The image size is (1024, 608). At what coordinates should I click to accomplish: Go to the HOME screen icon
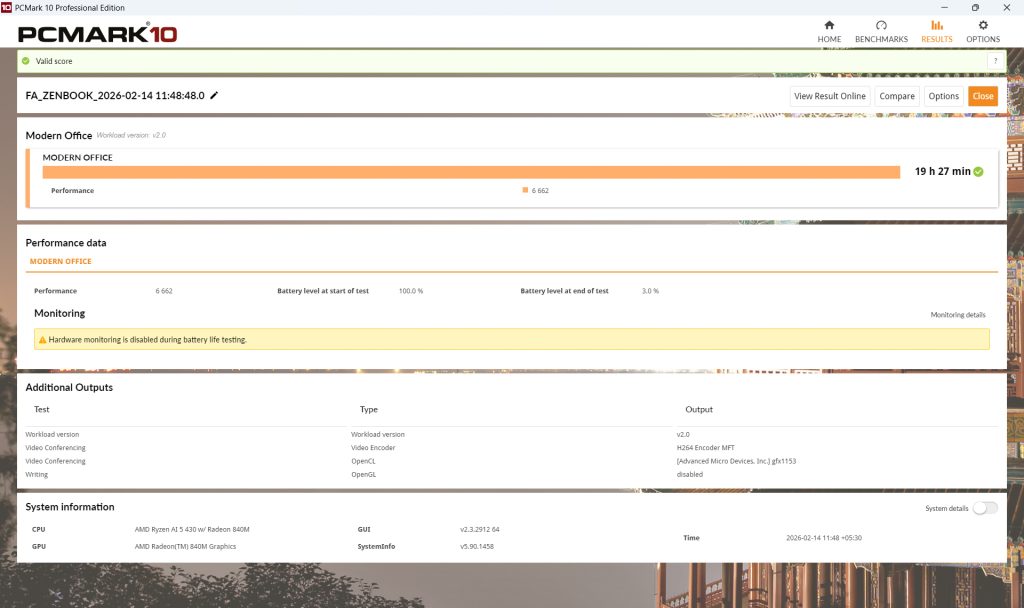tap(829, 26)
